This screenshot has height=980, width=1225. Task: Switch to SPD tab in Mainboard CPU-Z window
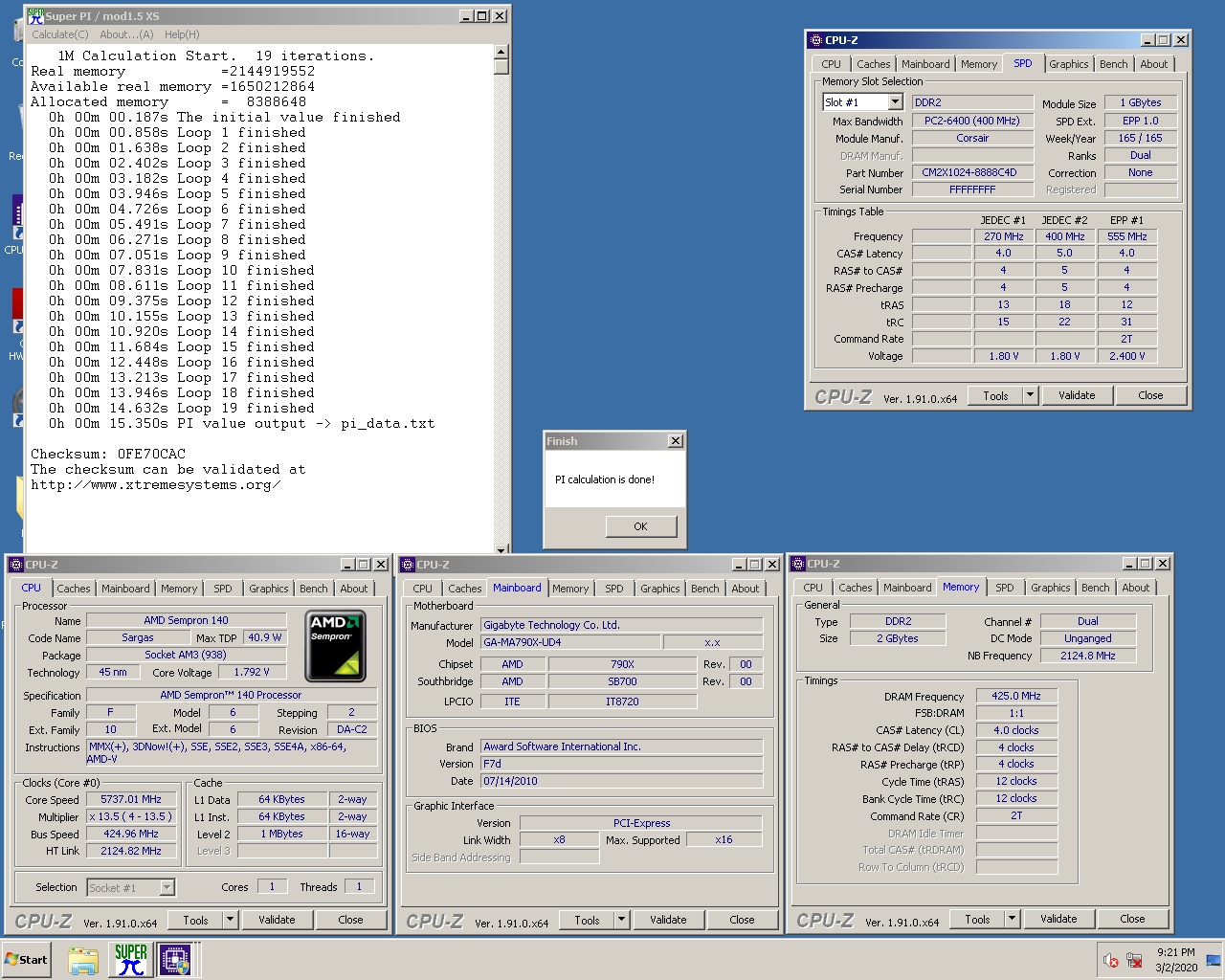pyautogui.click(x=614, y=589)
